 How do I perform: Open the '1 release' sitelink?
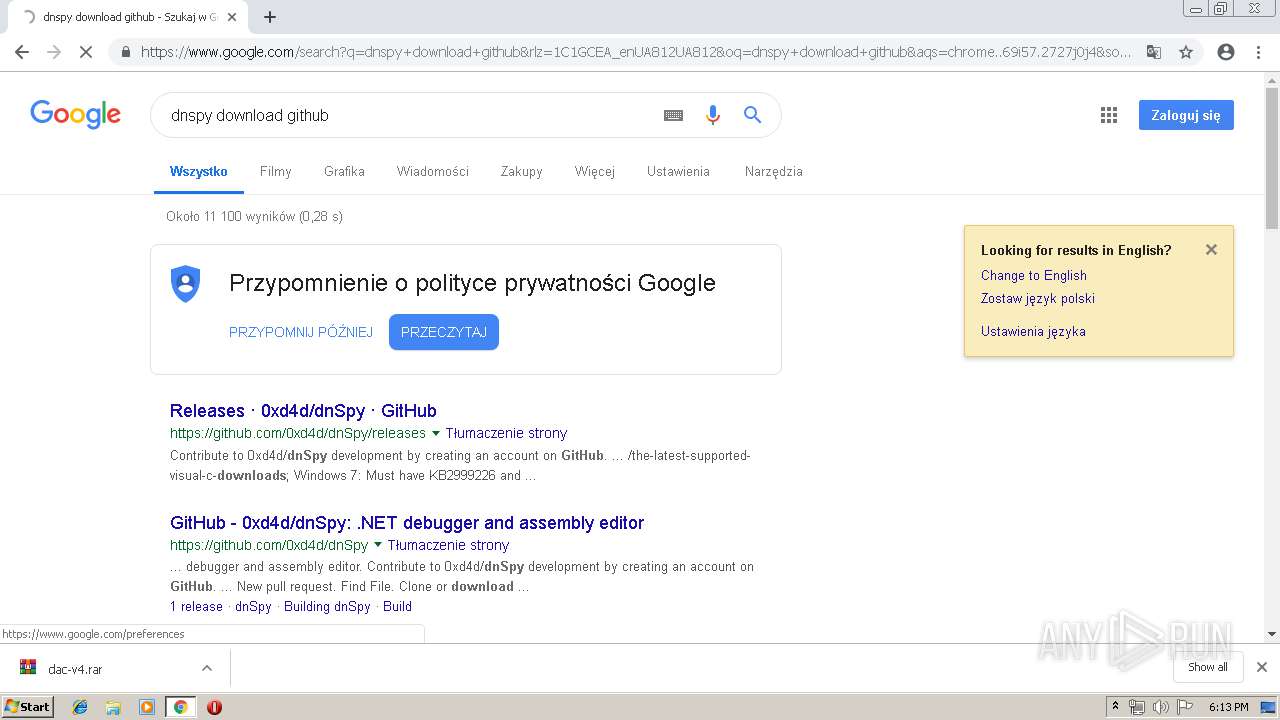pyautogui.click(x=196, y=606)
